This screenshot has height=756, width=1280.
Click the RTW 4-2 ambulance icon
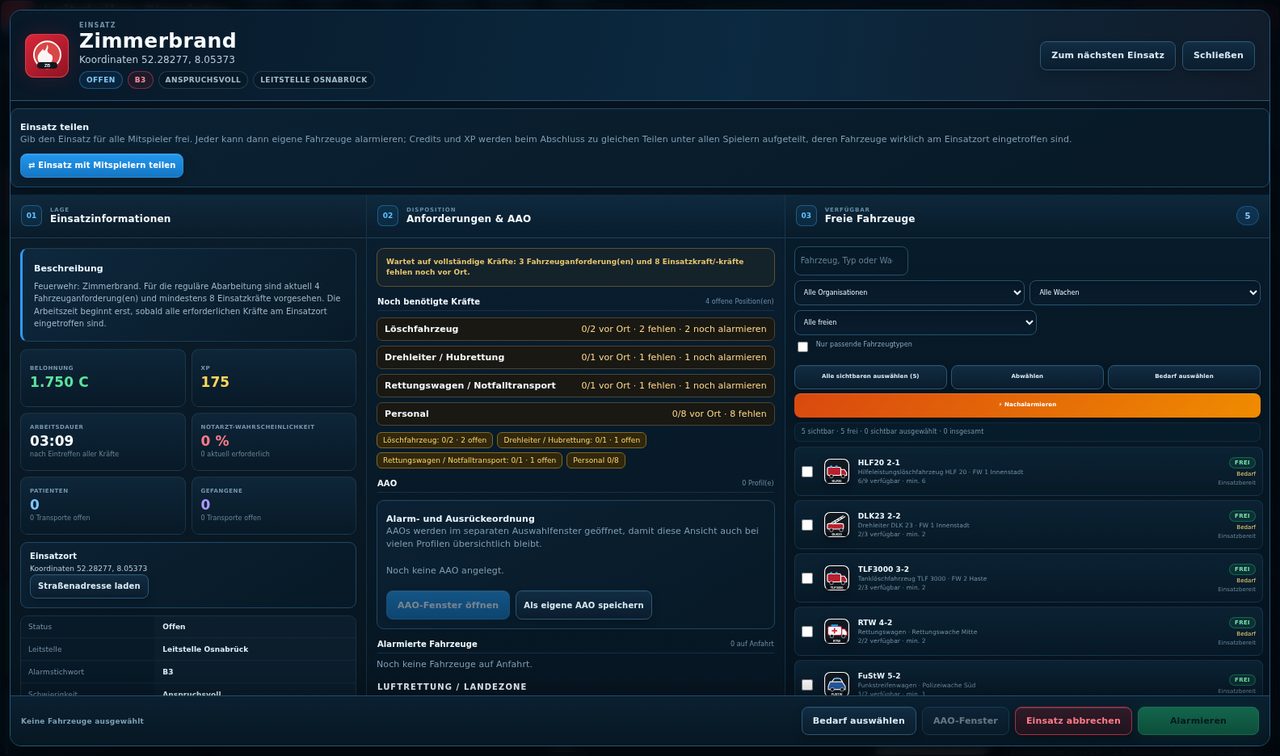[836, 632]
